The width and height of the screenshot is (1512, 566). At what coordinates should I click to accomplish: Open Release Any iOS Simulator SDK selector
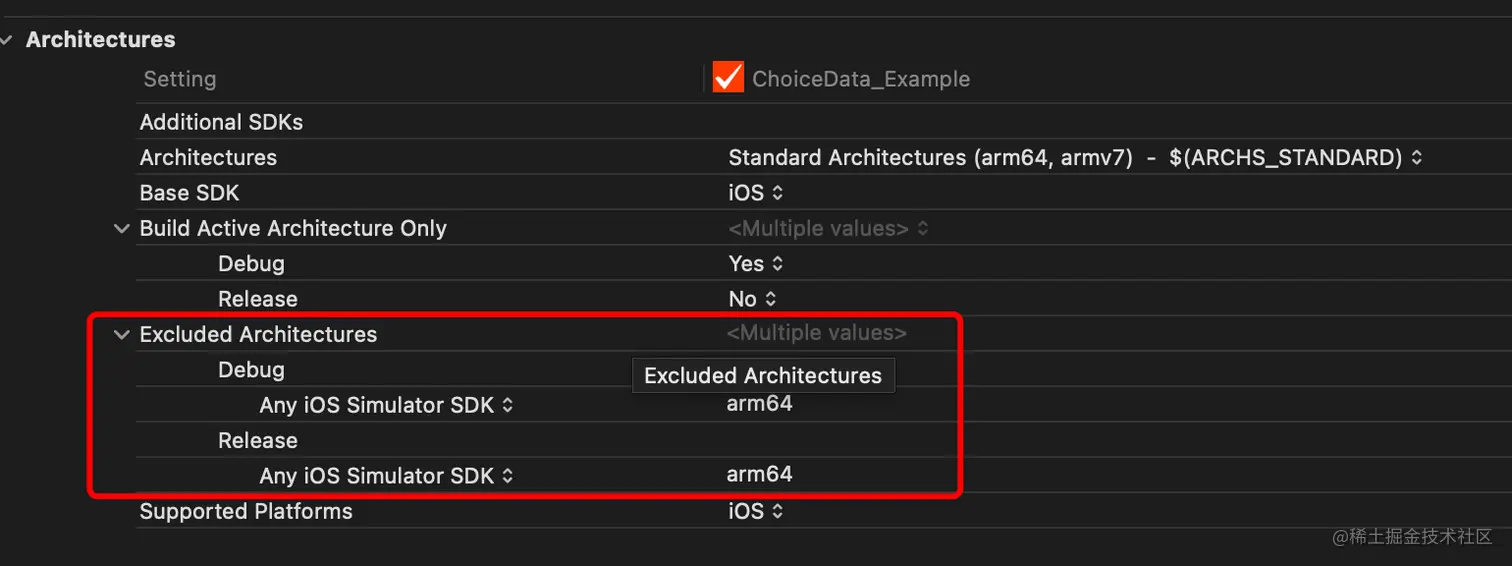pyautogui.click(x=386, y=476)
